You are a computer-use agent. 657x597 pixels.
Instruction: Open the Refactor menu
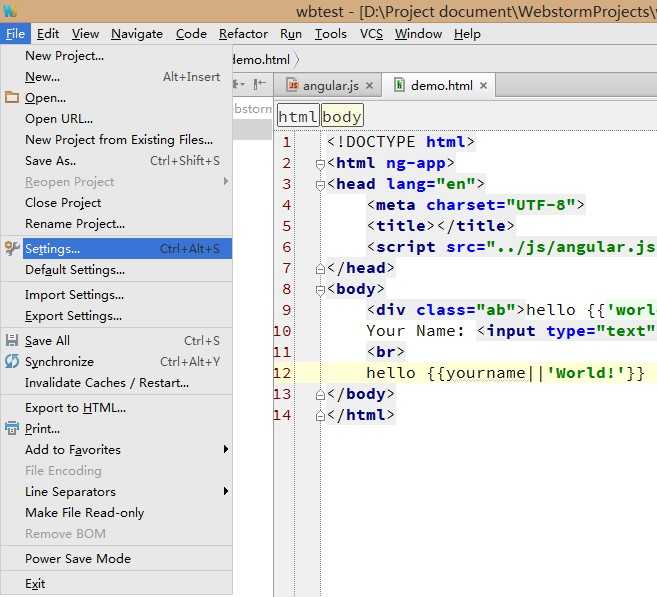pyautogui.click(x=243, y=34)
